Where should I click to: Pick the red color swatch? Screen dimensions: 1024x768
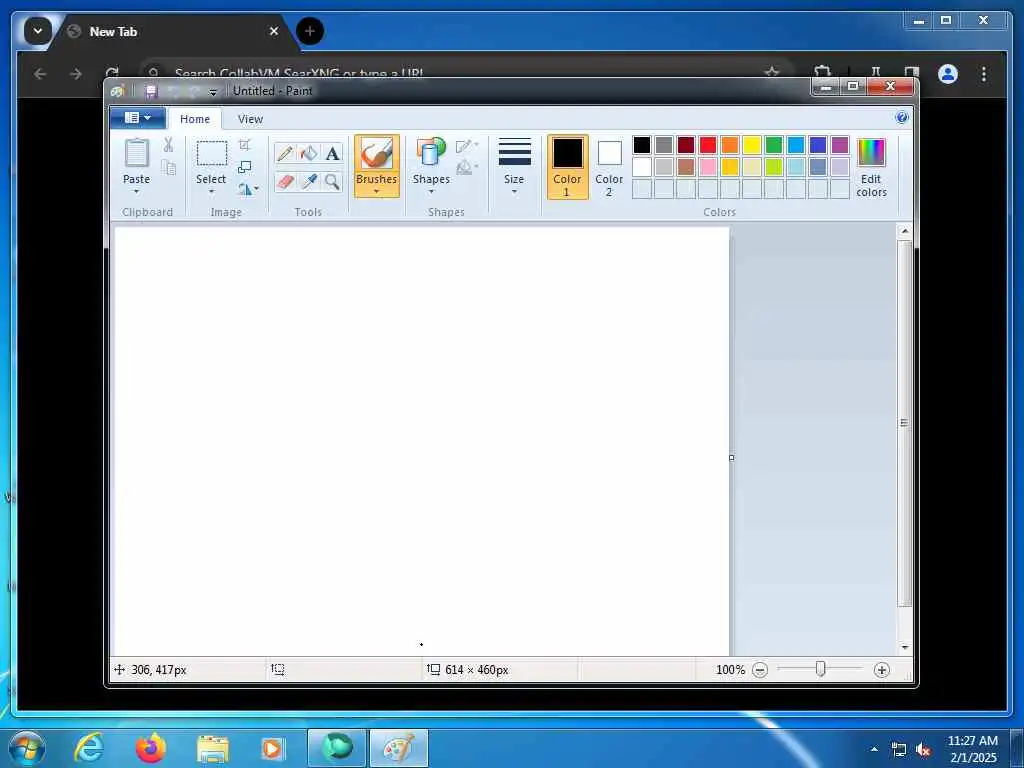[x=708, y=145]
